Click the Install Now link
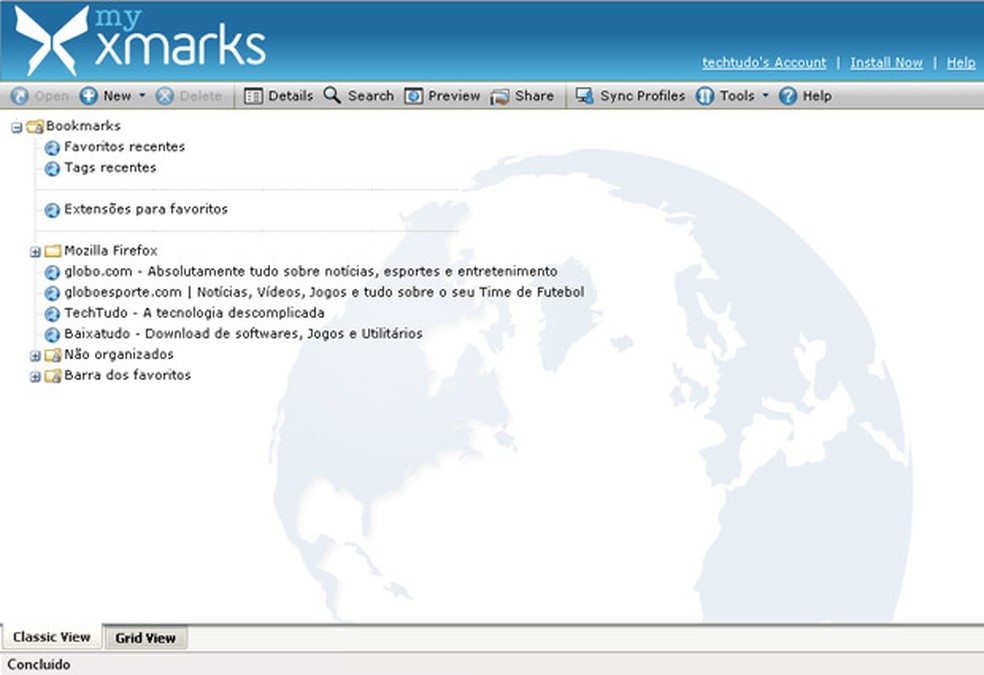Image resolution: width=984 pixels, height=675 pixels. 886,62
